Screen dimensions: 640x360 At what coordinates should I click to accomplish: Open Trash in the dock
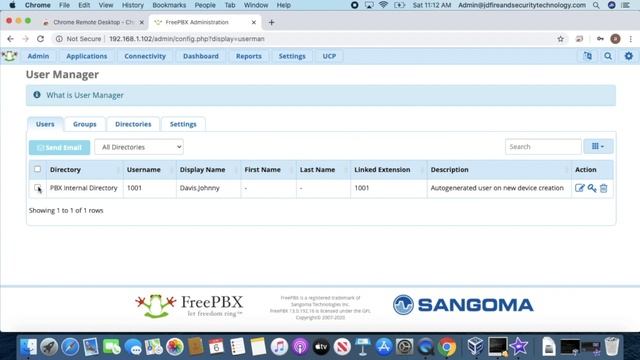click(611, 347)
